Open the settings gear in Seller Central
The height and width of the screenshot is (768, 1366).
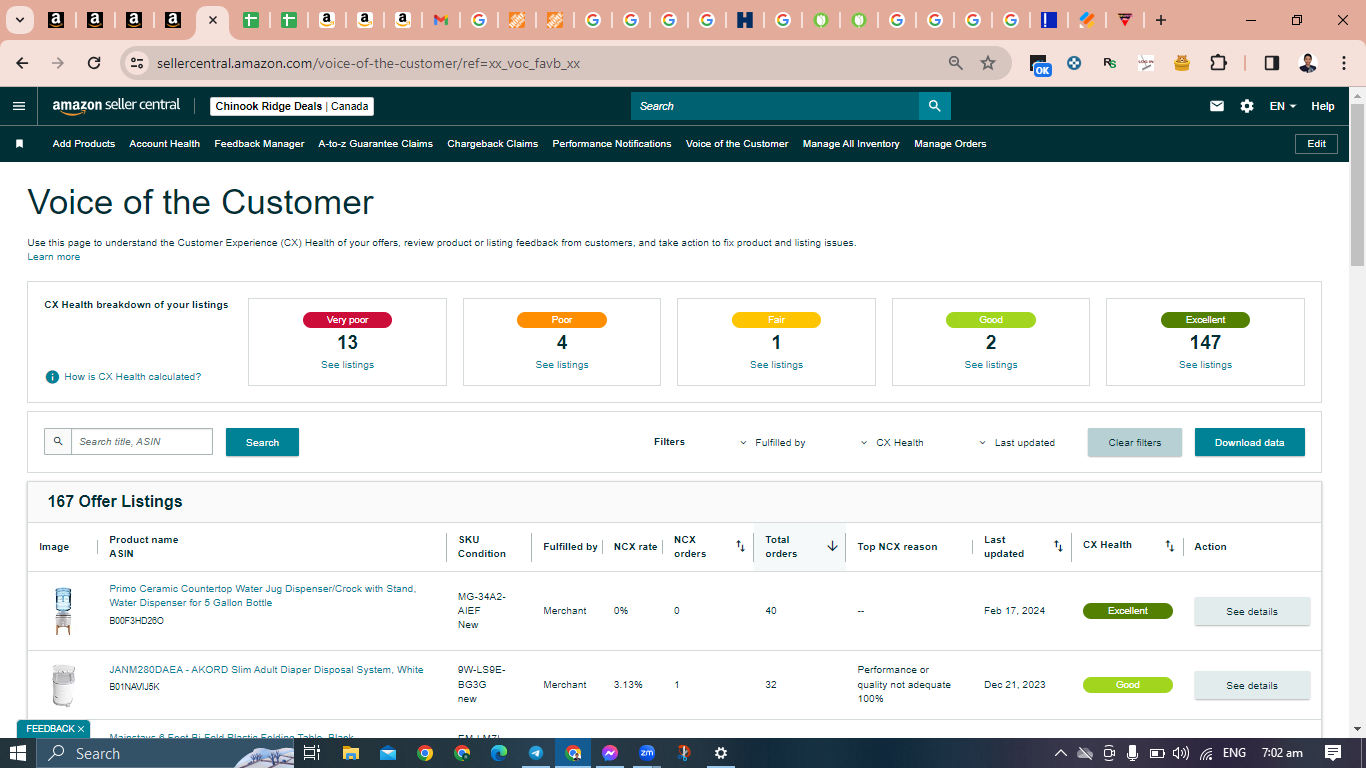click(x=1247, y=106)
